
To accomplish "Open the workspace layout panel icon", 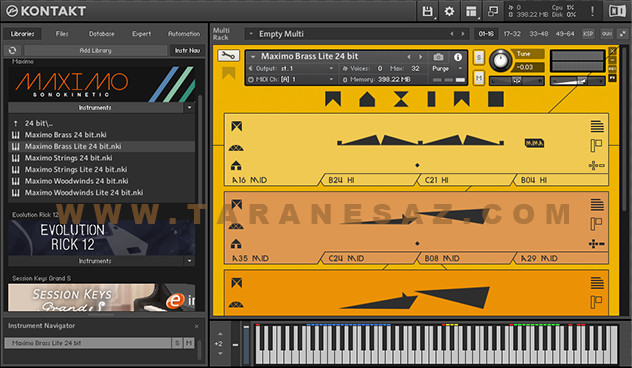I will tap(471, 11).
